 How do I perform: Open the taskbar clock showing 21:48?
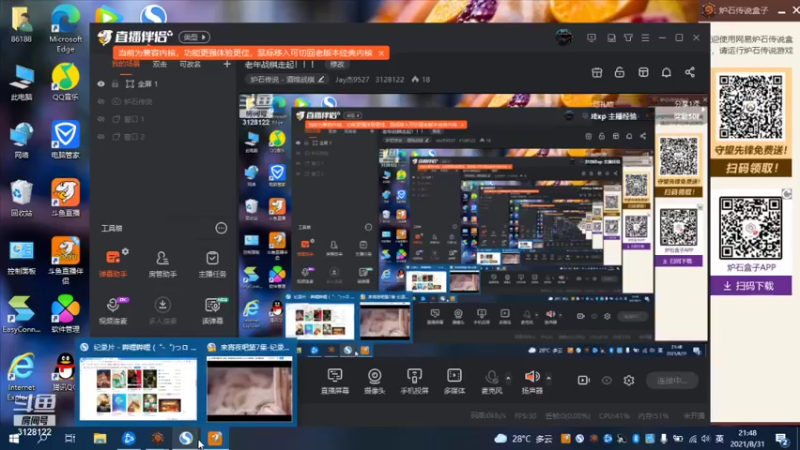coord(747,438)
